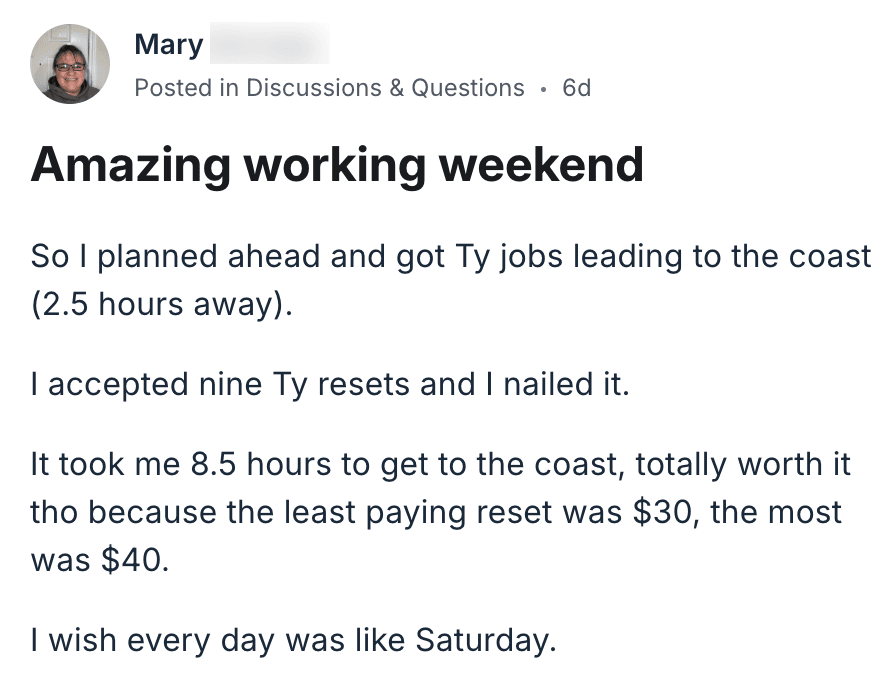
Task: Click the 'I accepted nine Ty resets' line
Action: click(x=330, y=384)
